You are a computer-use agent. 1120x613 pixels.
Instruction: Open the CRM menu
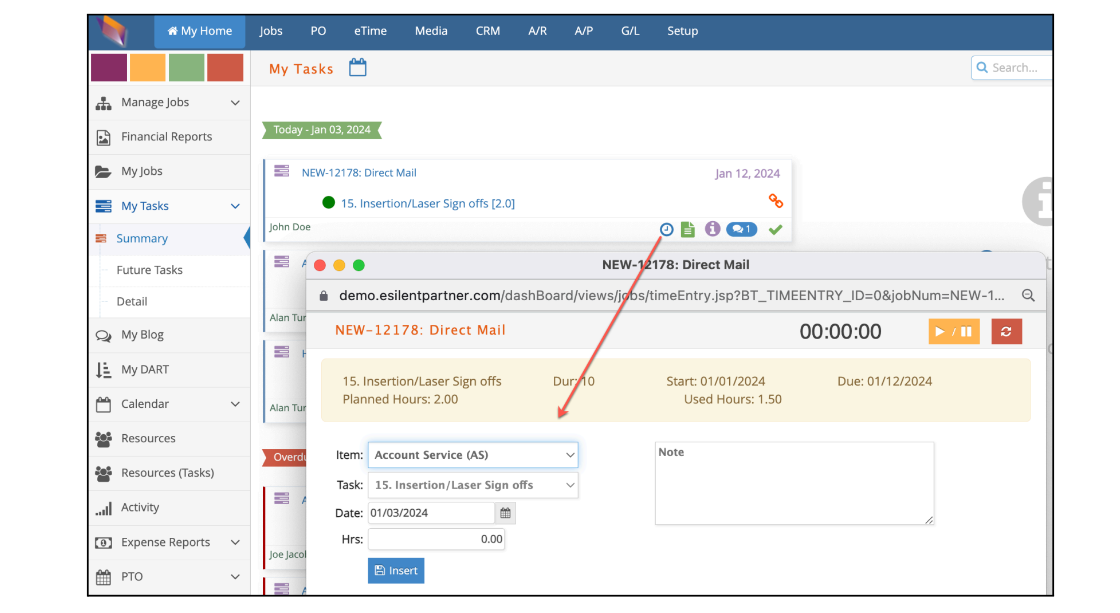pyautogui.click(x=488, y=31)
